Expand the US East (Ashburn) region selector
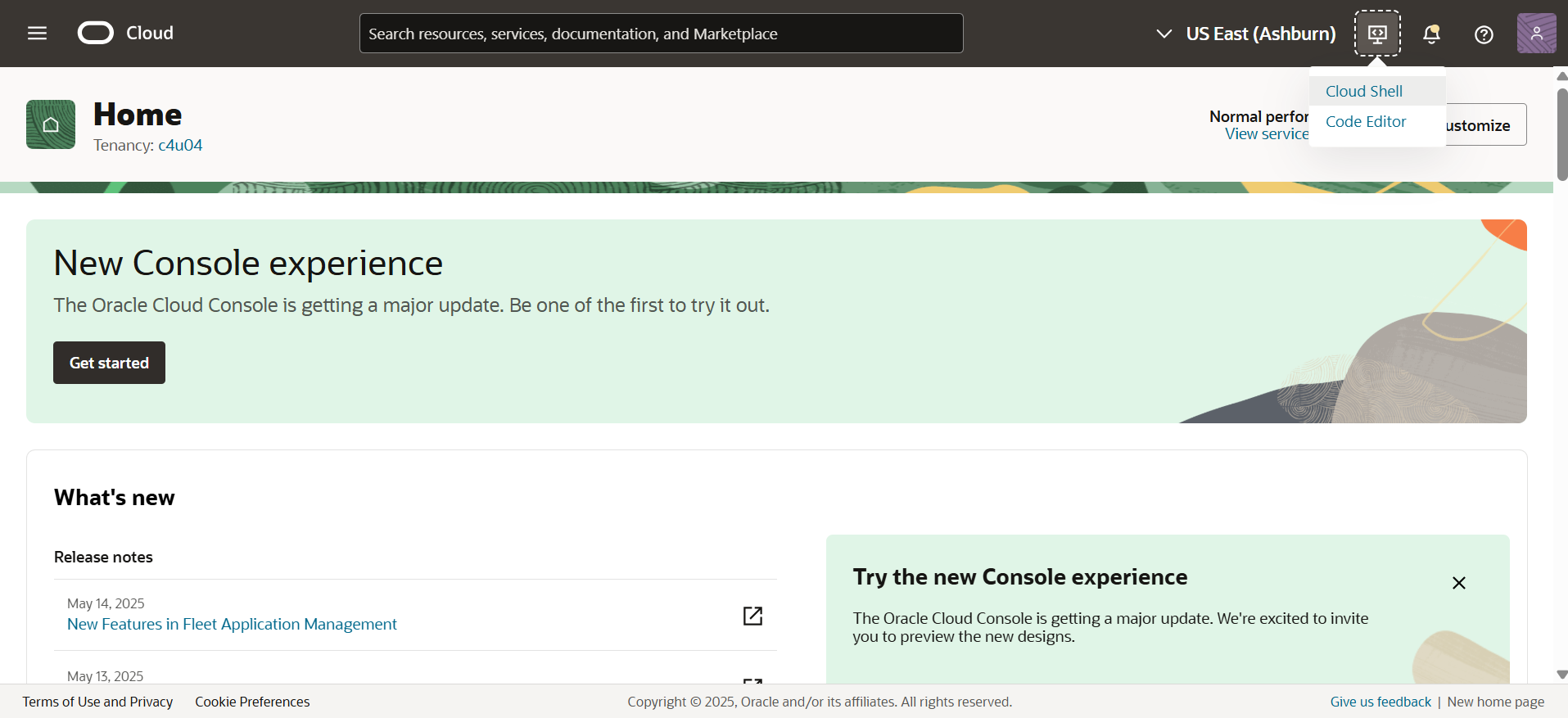Screen dimensions: 1568x718 [1245, 34]
